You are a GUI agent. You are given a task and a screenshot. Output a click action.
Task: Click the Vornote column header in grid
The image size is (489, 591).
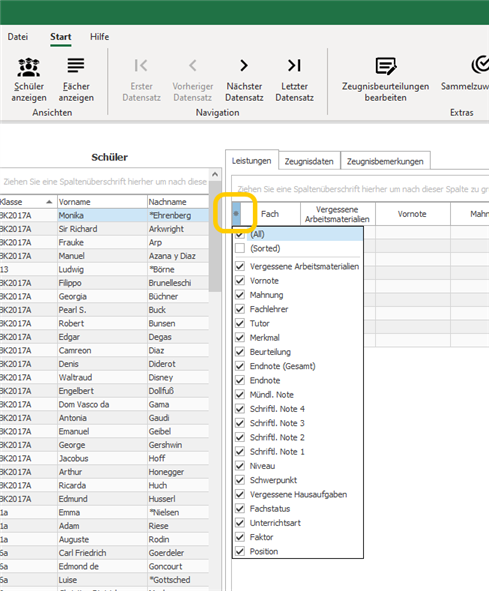[x=412, y=214]
